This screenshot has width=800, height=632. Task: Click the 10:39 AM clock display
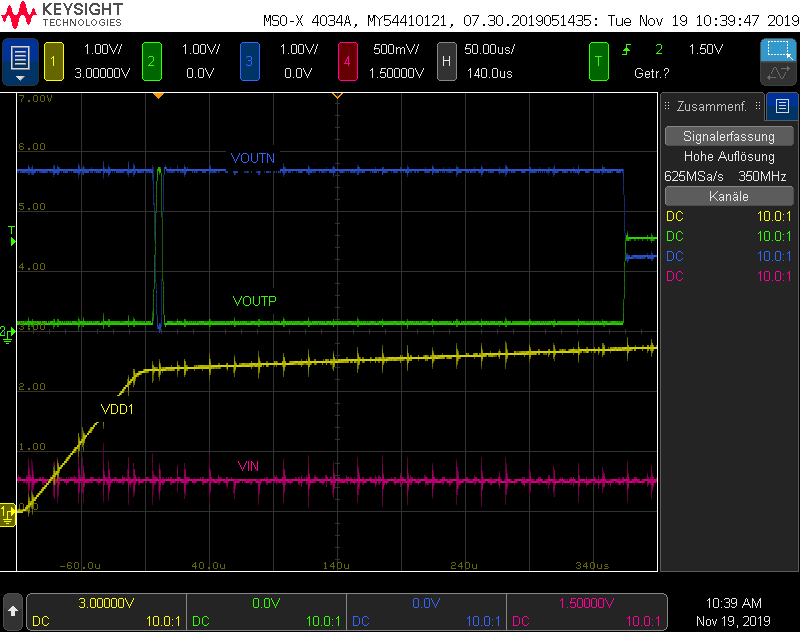tap(733, 603)
